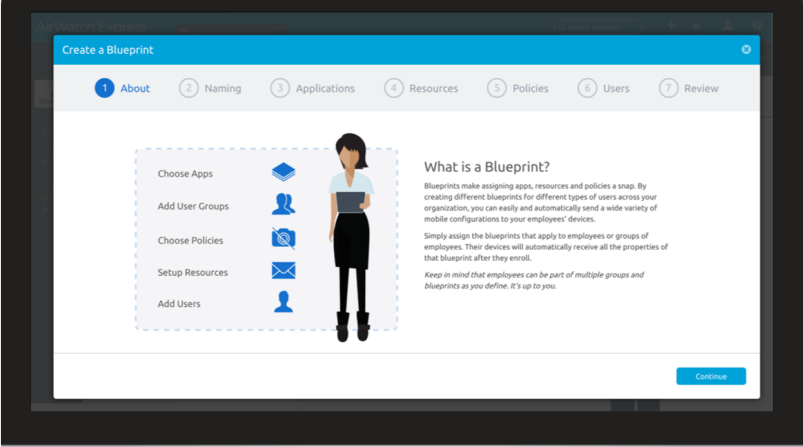
Task: Click the Create a Blueprint title bar text
Action: pyautogui.click(x=108, y=50)
